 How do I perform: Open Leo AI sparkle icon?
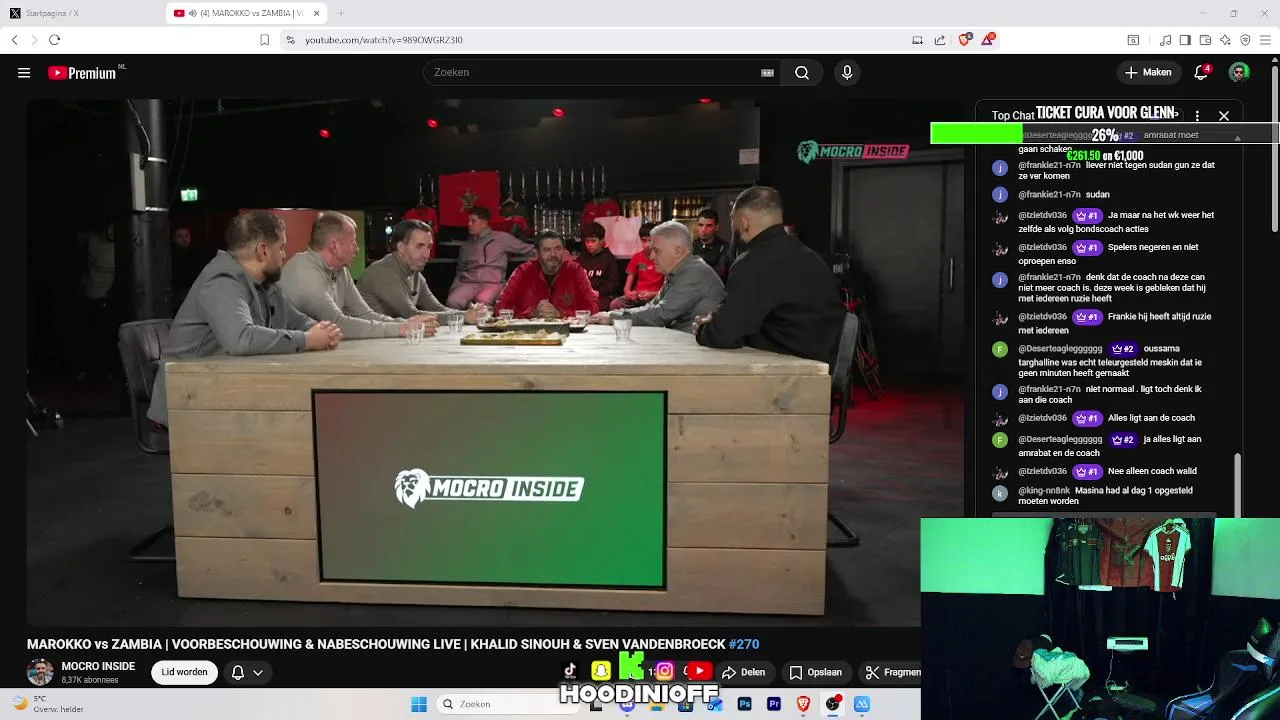1225,40
